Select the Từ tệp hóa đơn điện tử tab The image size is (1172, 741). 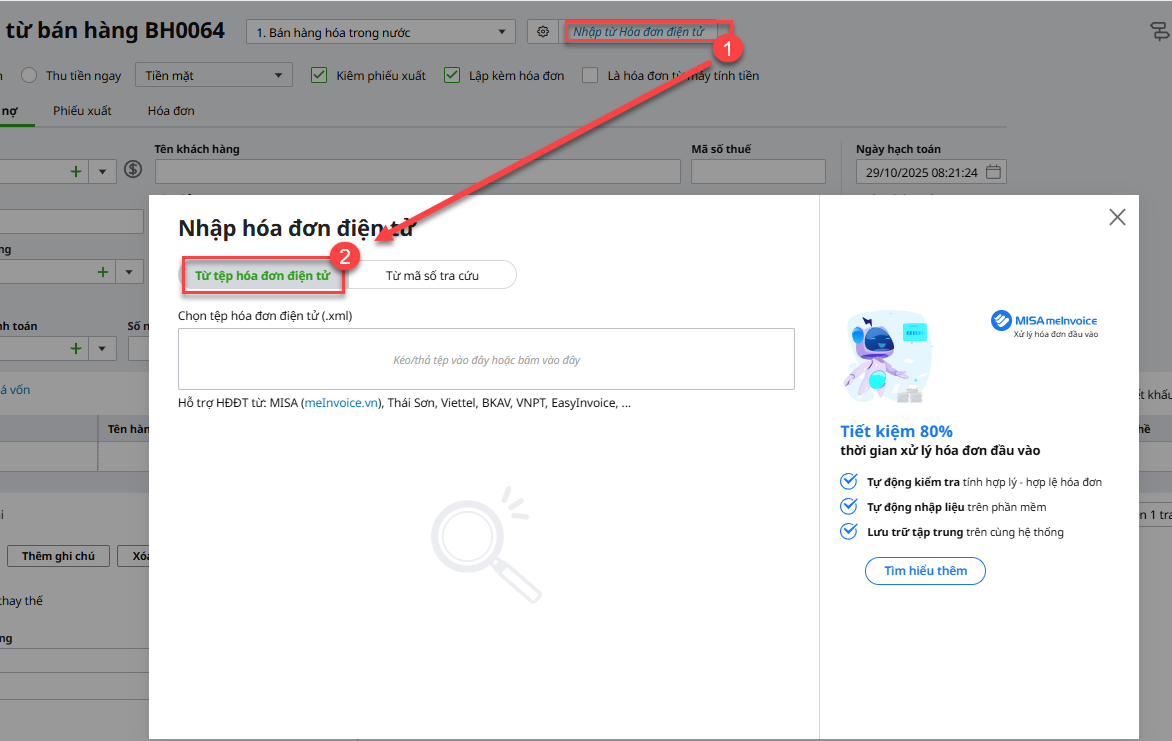(262, 275)
